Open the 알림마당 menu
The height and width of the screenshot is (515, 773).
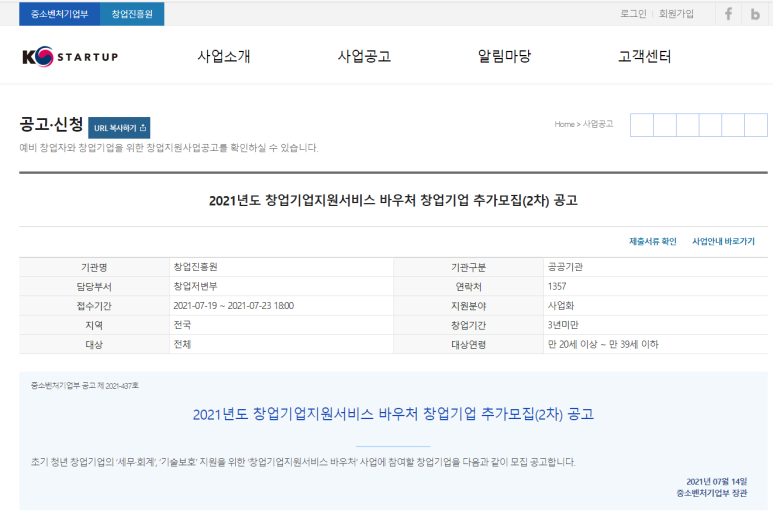[504, 56]
